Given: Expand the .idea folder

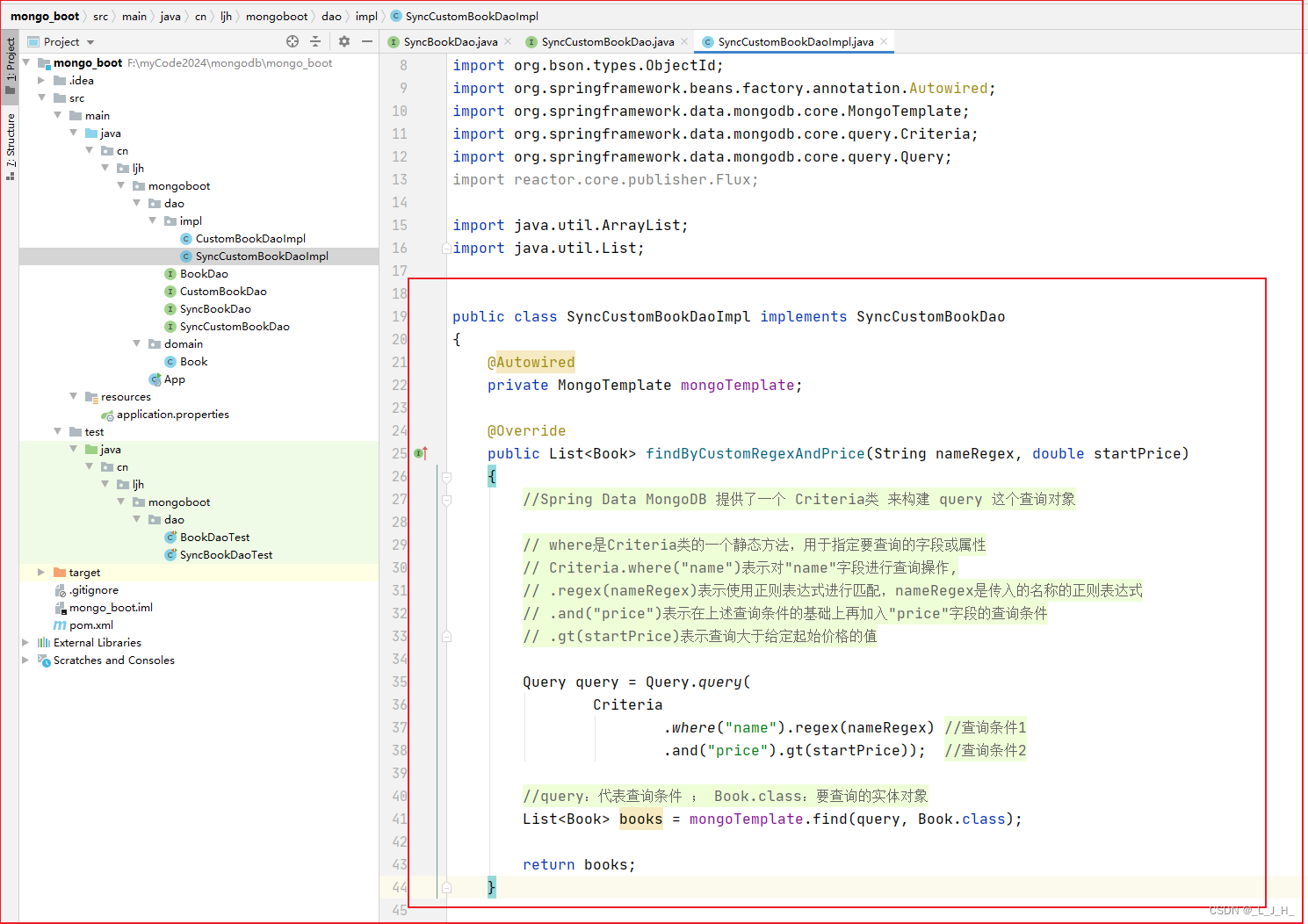Looking at the screenshot, I should [41, 80].
